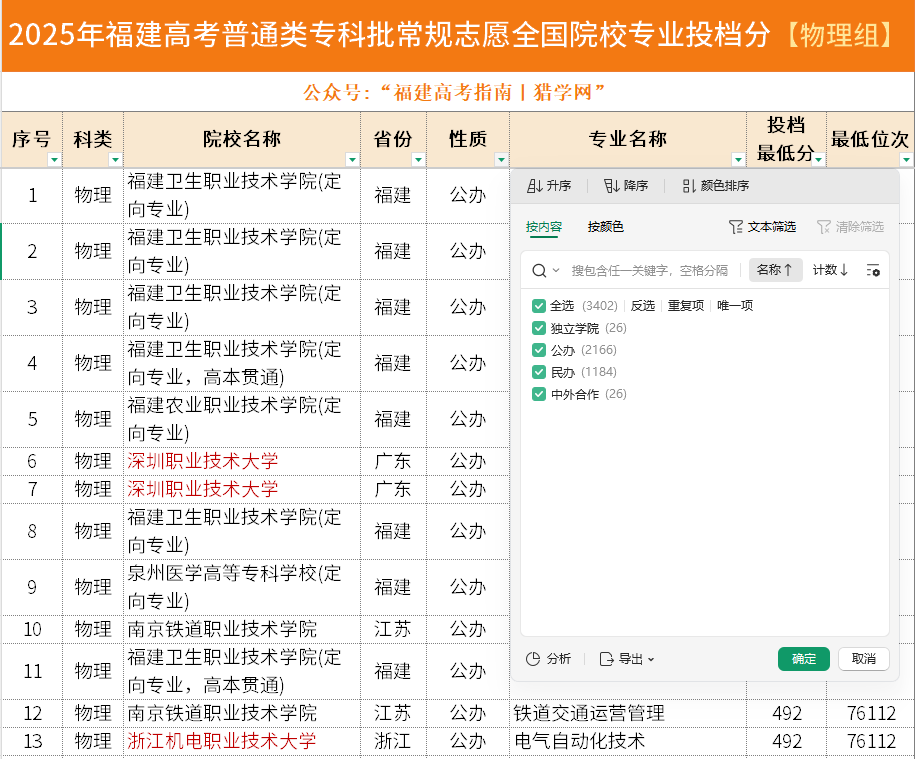
Task: Select the 专业名称 header cell
Action: coord(628,139)
